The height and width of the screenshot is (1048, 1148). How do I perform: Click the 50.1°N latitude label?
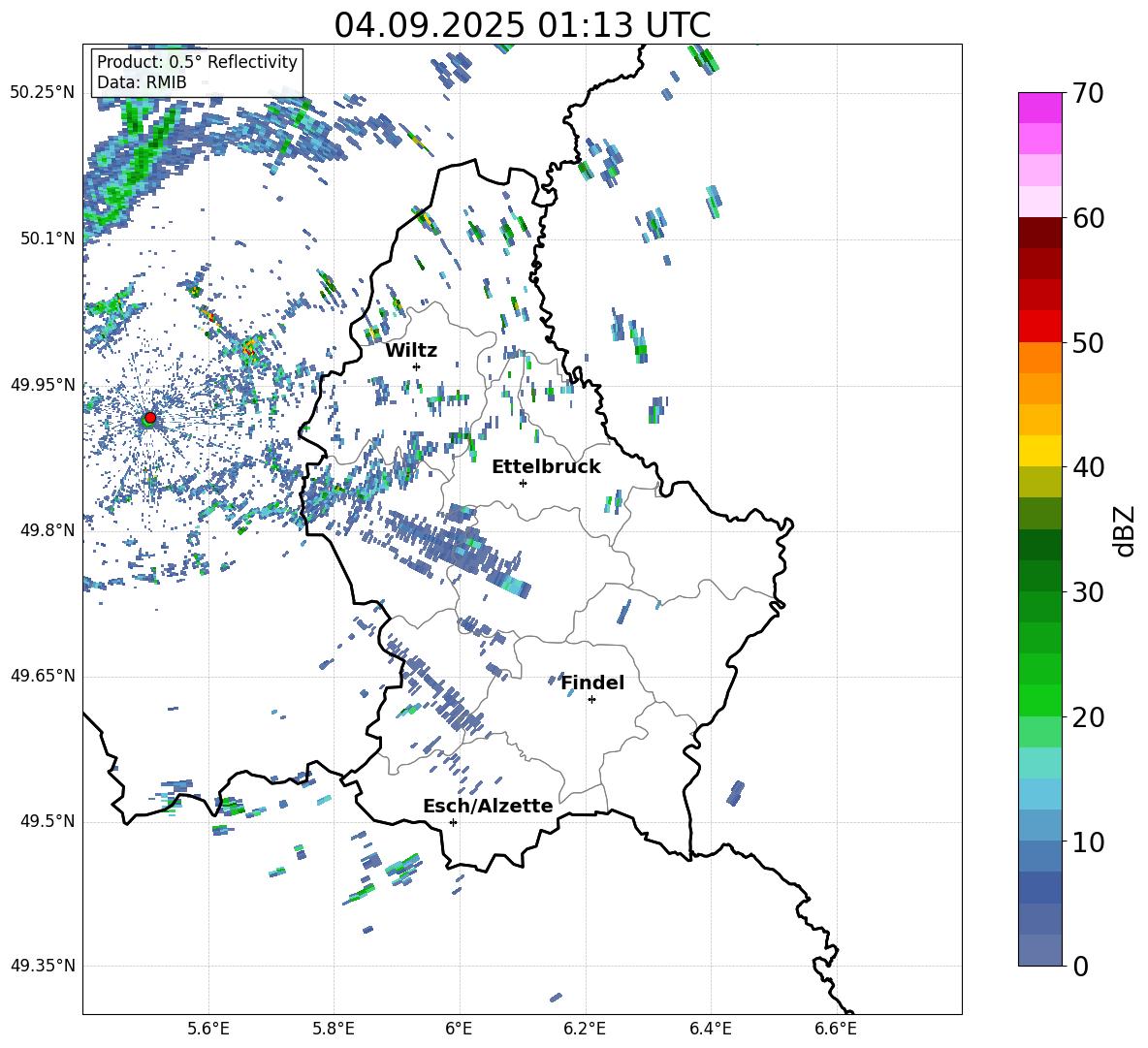(47, 238)
